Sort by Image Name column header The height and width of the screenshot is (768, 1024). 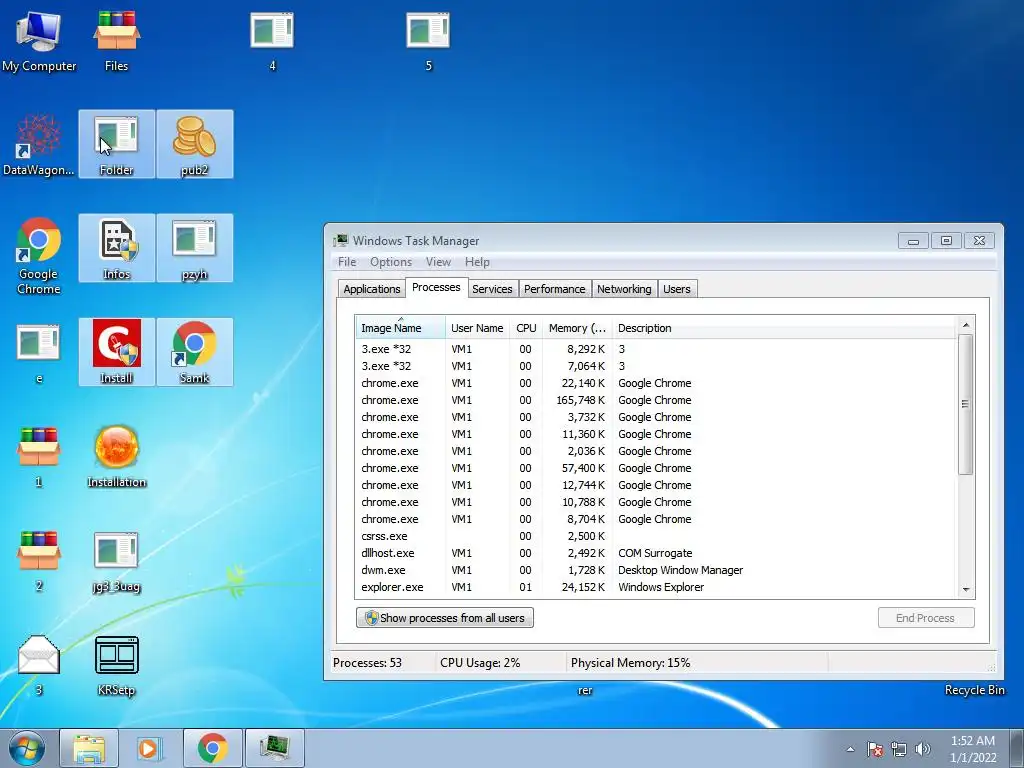coord(400,328)
